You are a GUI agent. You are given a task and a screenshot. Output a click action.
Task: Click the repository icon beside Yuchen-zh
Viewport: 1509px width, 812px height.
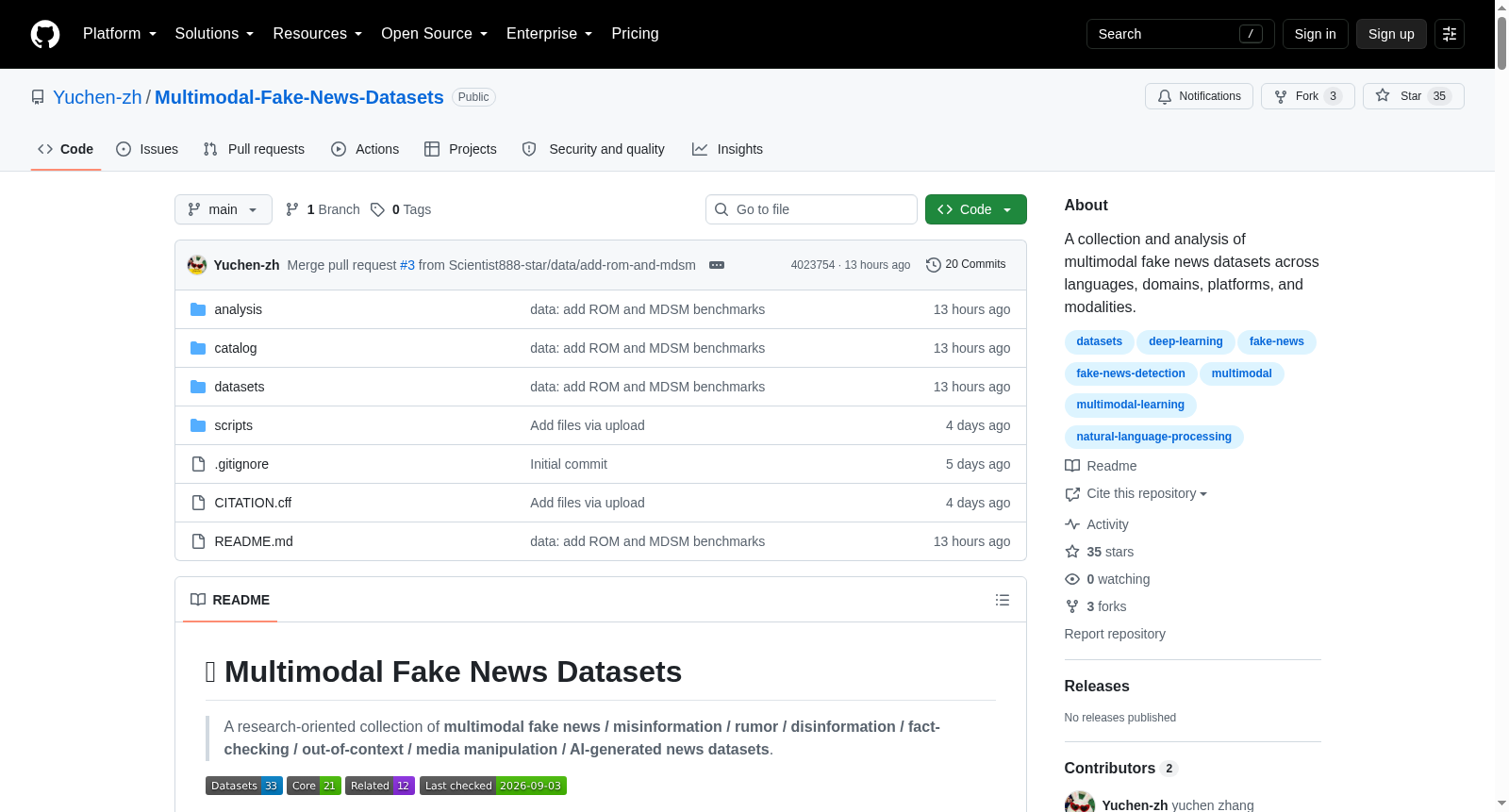(38, 97)
